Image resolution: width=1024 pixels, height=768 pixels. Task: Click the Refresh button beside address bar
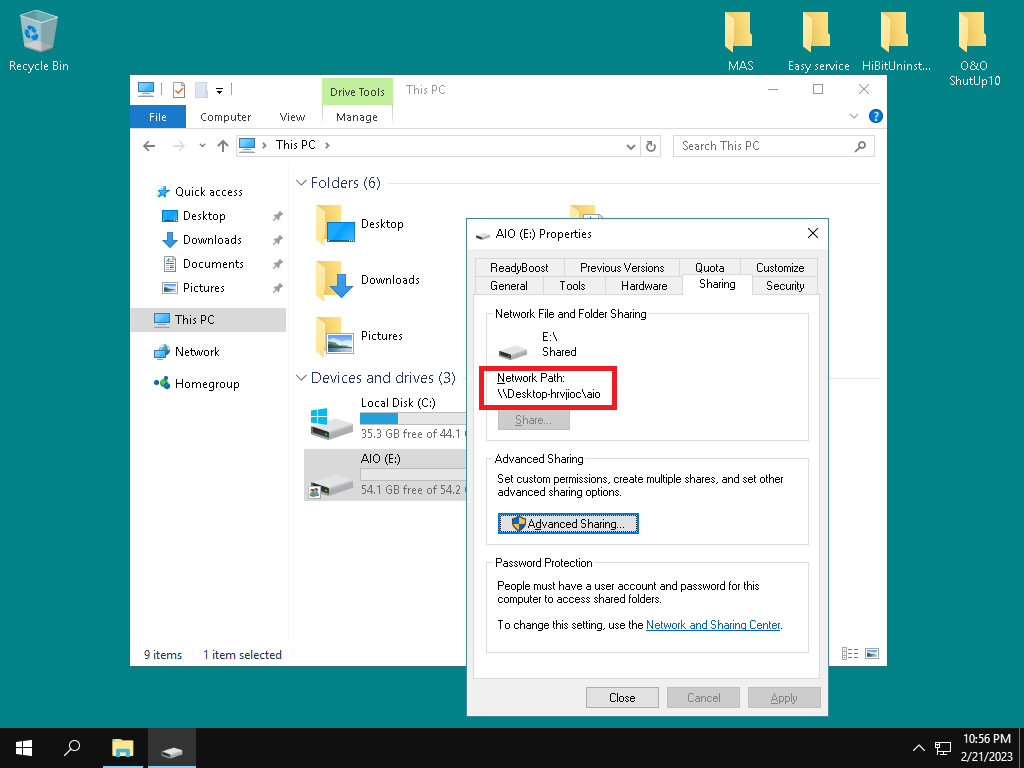(x=652, y=146)
